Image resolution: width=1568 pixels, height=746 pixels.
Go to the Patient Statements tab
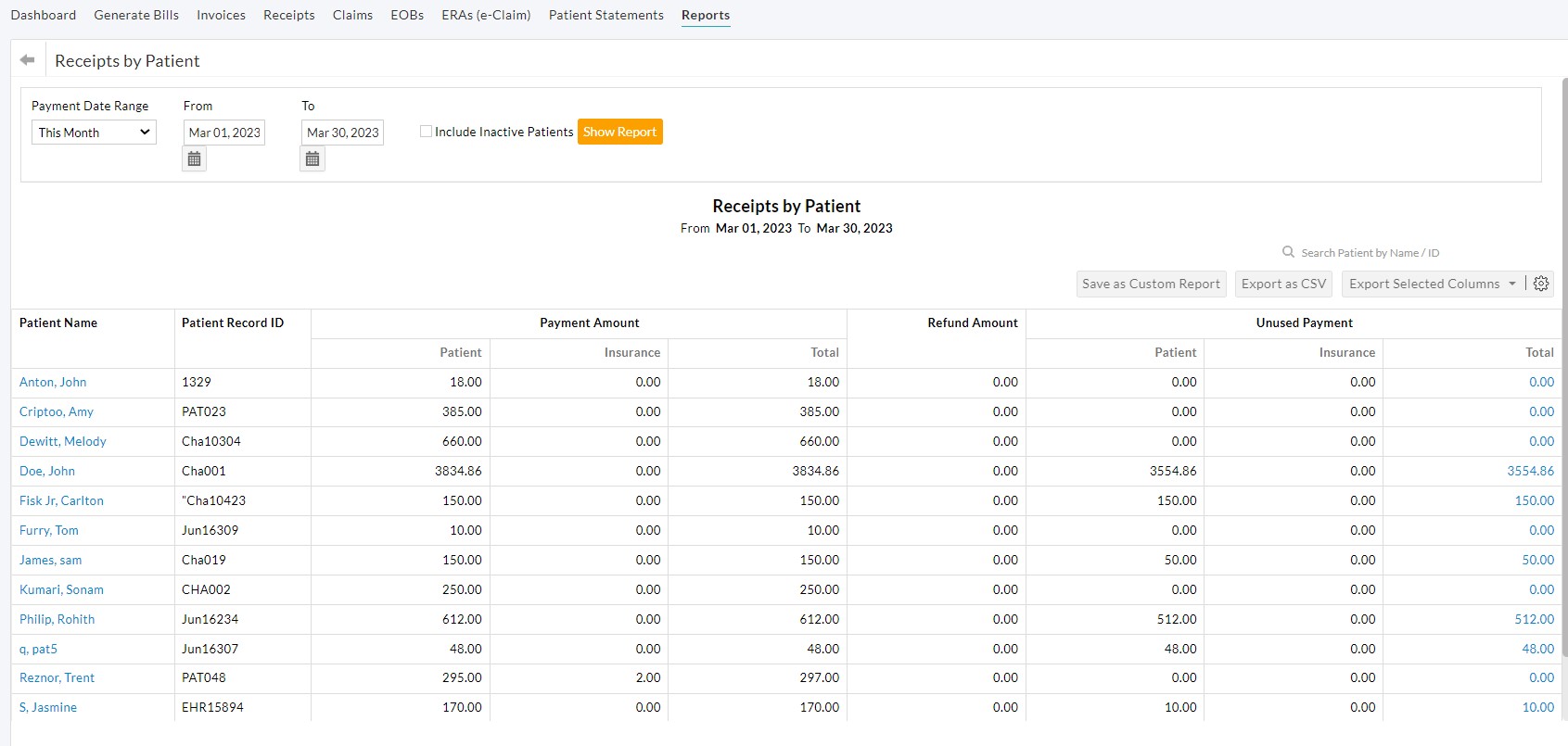[x=606, y=15]
